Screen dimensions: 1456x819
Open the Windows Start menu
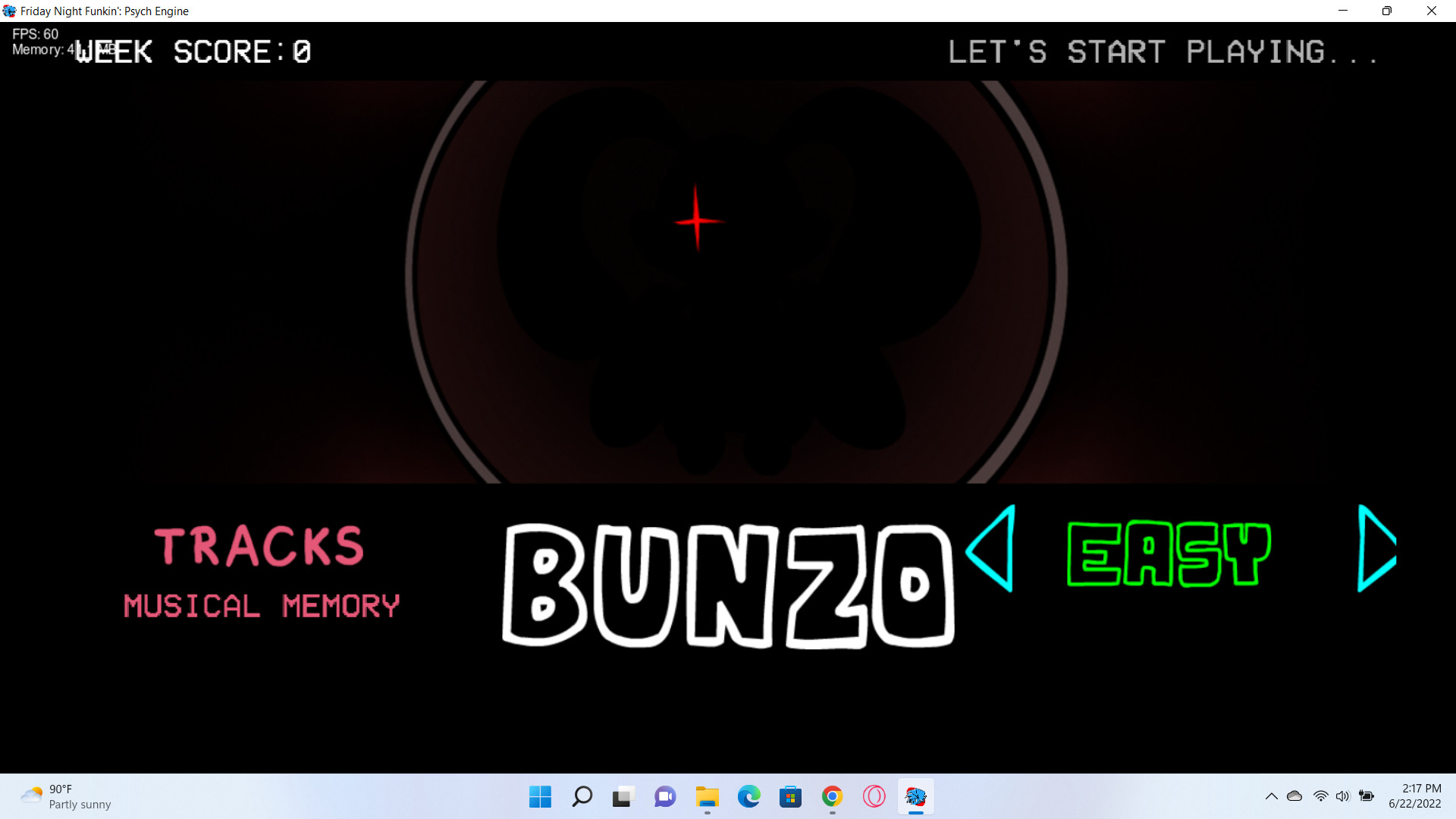tap(540, 796)
